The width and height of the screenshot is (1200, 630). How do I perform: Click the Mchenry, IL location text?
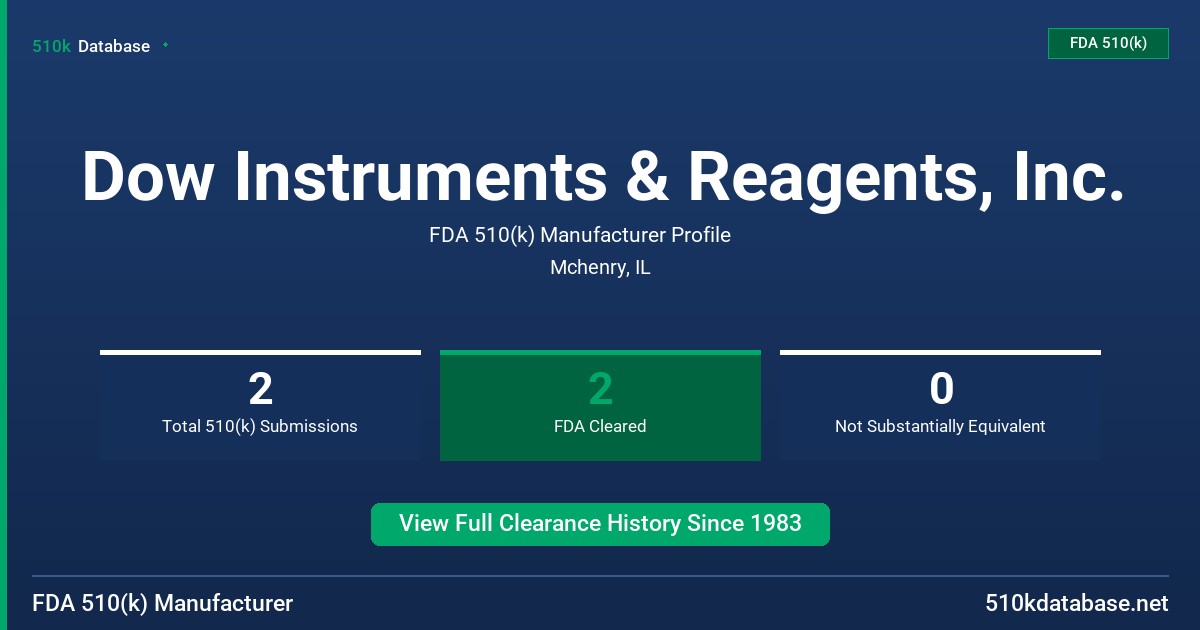[600, 268]
